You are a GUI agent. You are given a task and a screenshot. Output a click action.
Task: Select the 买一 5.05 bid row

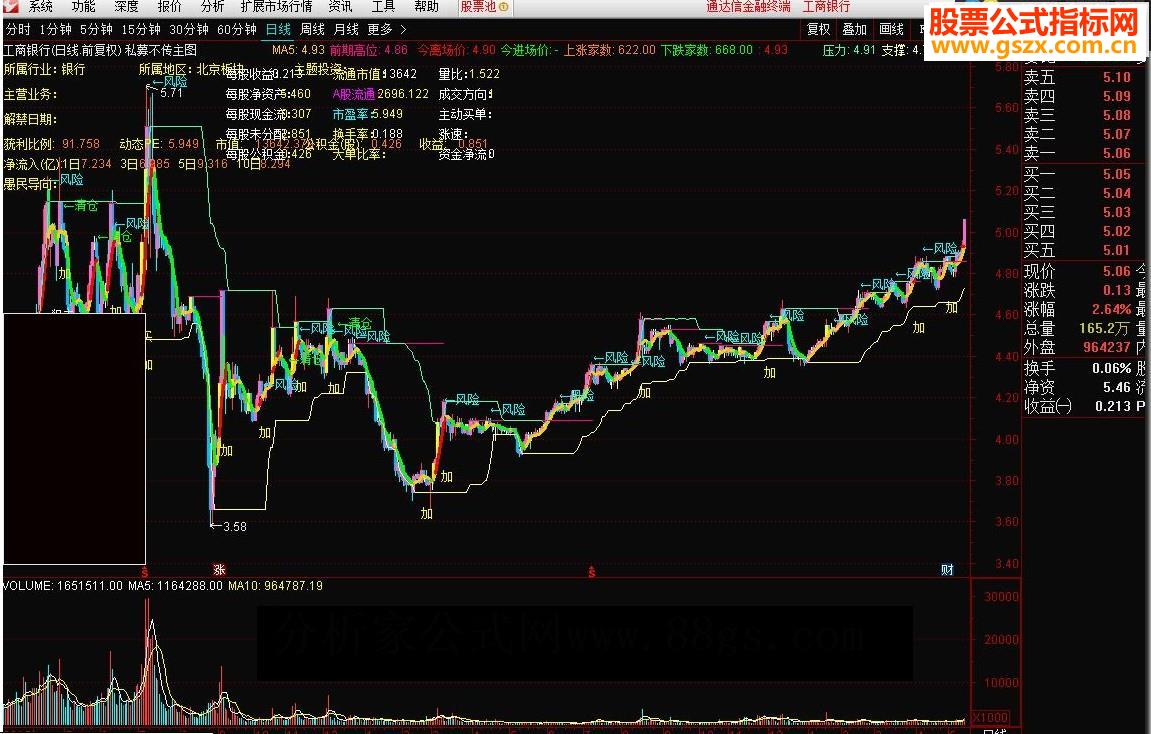pyautogui.click(x=1078, y=174)
